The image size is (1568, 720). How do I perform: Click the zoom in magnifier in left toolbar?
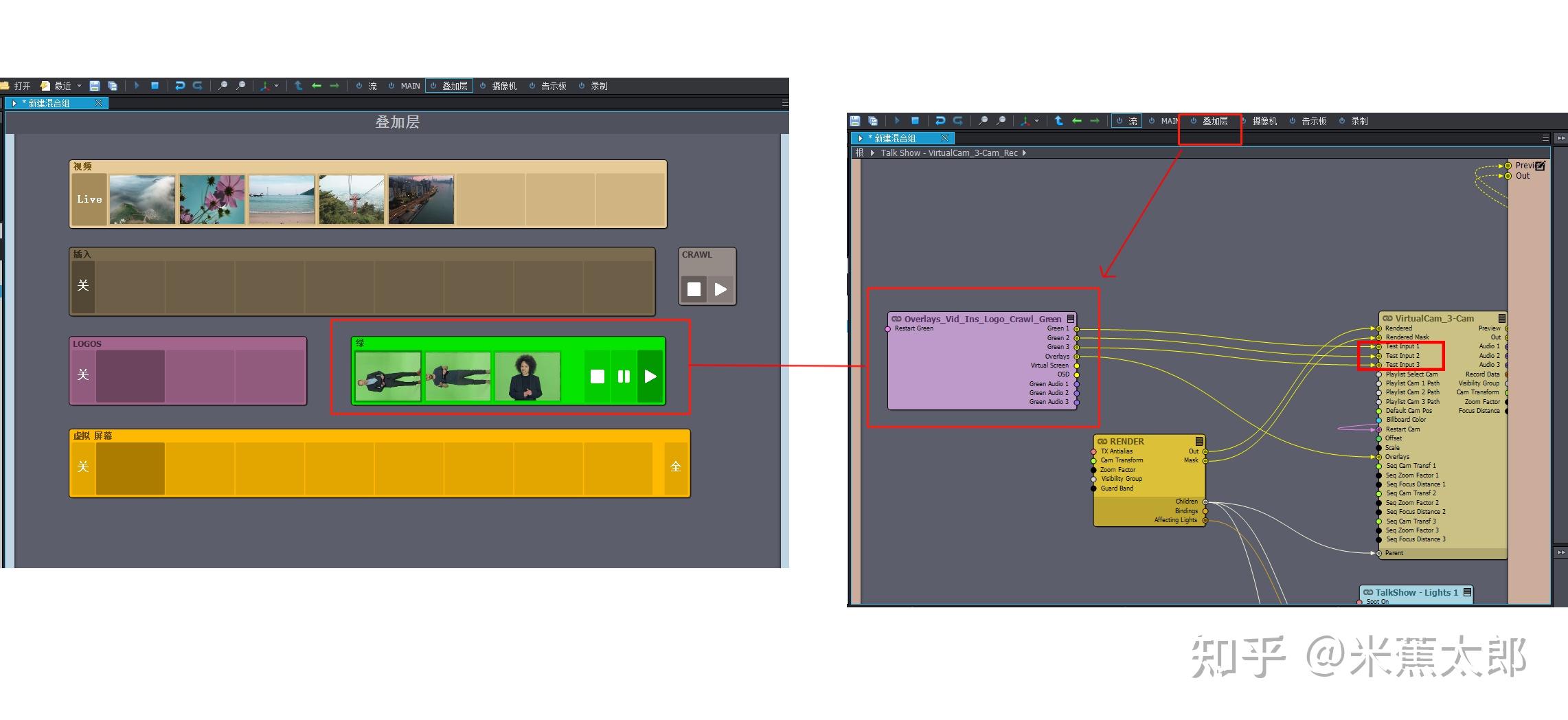223,86
